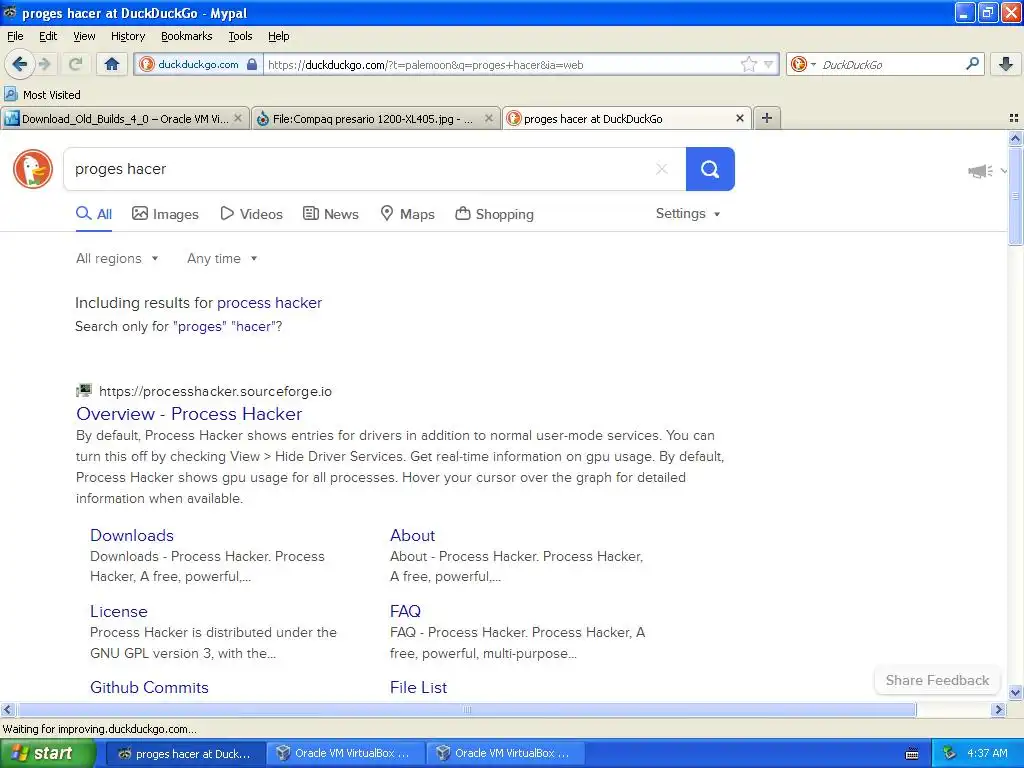The image size is (1024, 768).
Task: Open the Tools menu
Action: [x=240, y=36]
